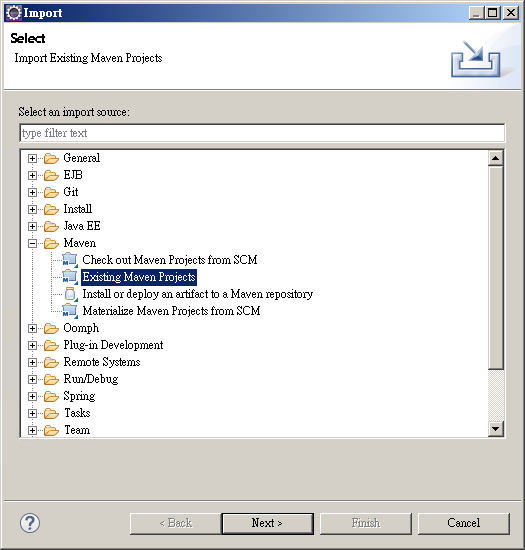Expand the Install category
This screenshot has width=525, height=550.
coord(32,209)
